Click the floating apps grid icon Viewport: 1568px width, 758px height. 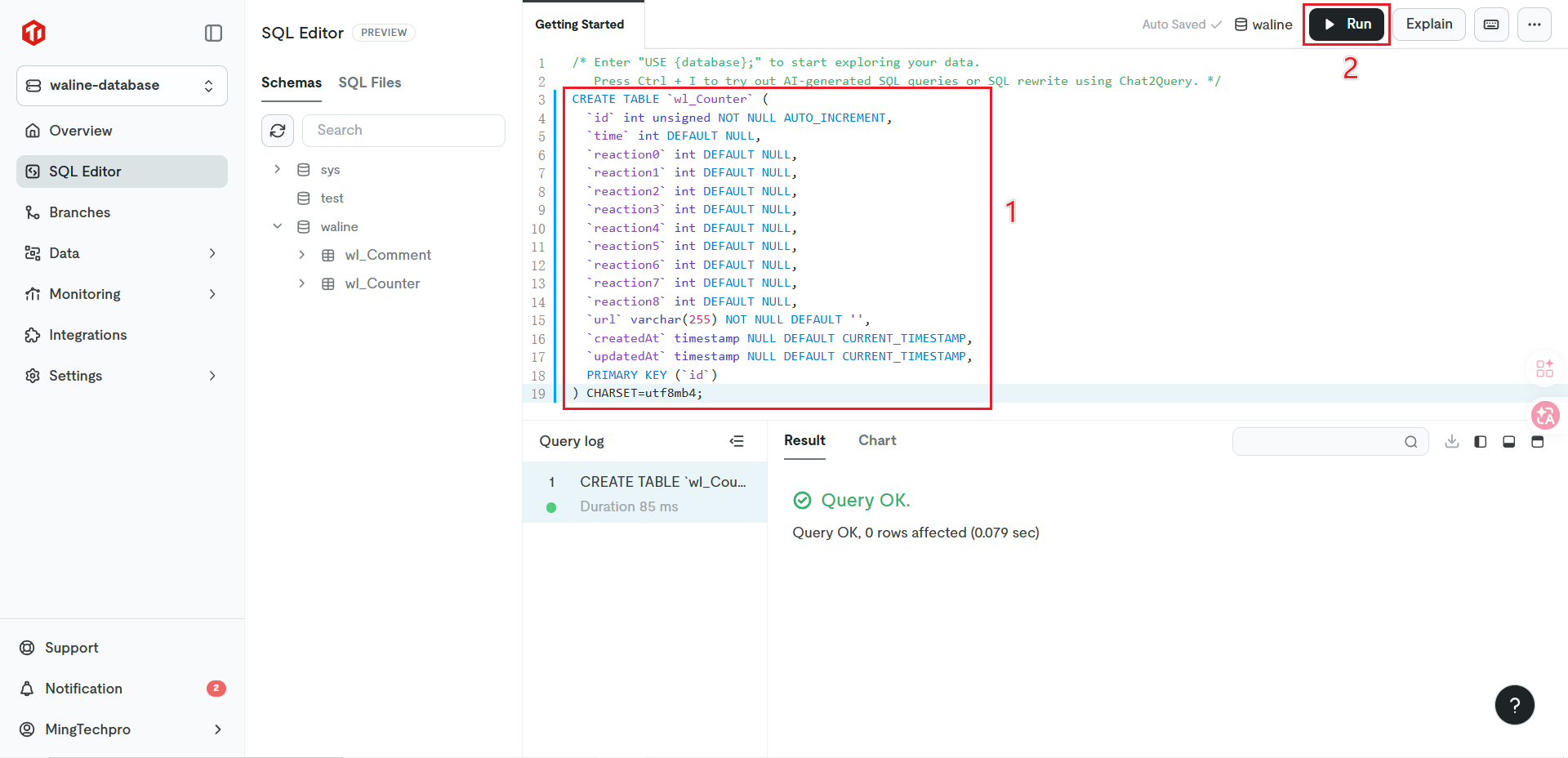click(1544, 368)
